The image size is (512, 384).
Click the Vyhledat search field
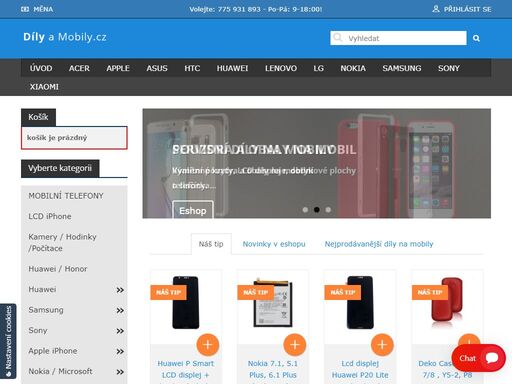tap(398, 38)
